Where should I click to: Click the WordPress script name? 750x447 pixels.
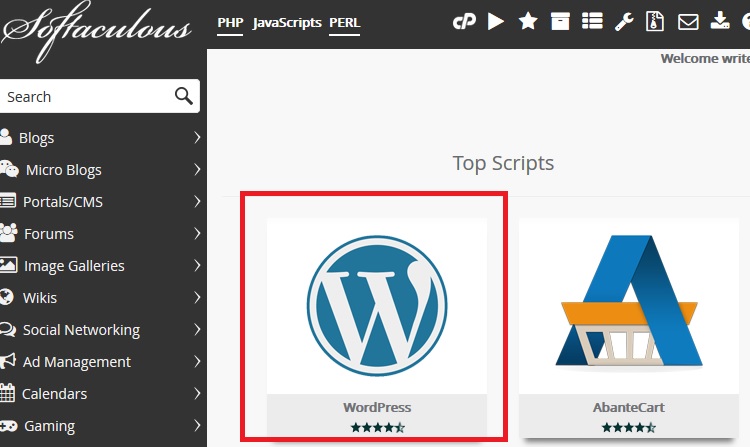(377, 407)
